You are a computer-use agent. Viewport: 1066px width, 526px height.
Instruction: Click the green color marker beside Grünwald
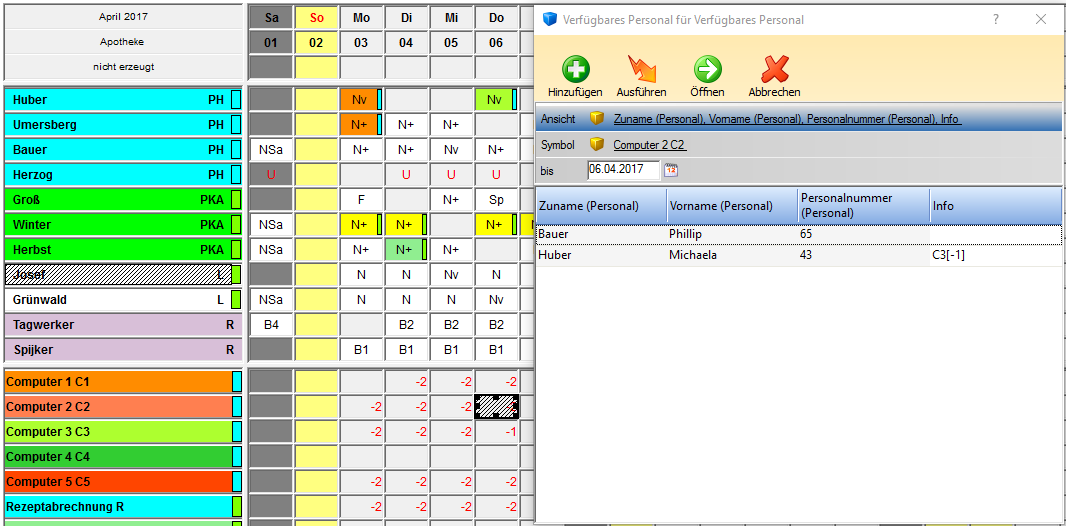pyautogui.click(x=236, y=300)
